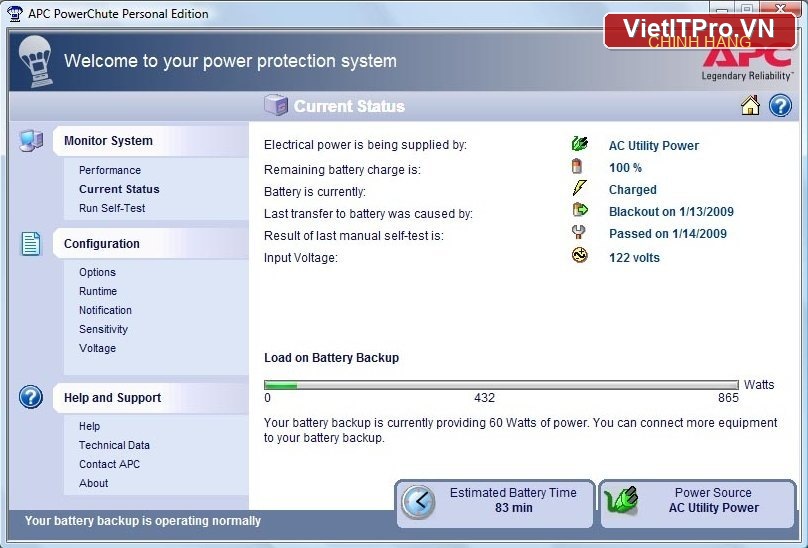
Task: Open Notification settings
Action: [x=105, y=310]
